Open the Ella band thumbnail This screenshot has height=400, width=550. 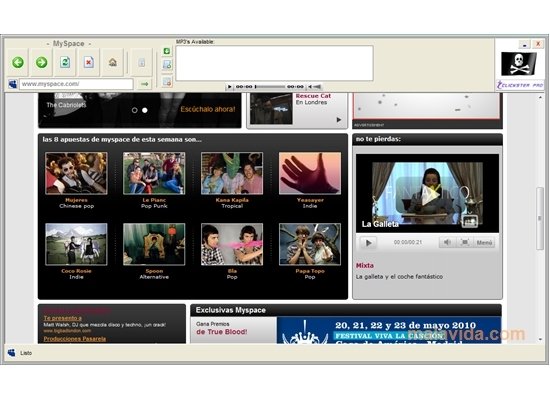[232, 244]
